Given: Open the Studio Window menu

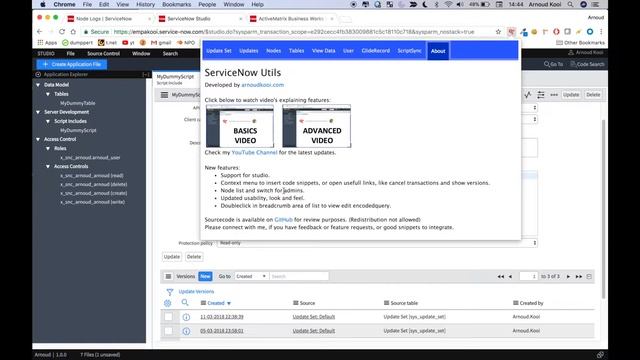Looking at the screenshot, I should (141, 53).
